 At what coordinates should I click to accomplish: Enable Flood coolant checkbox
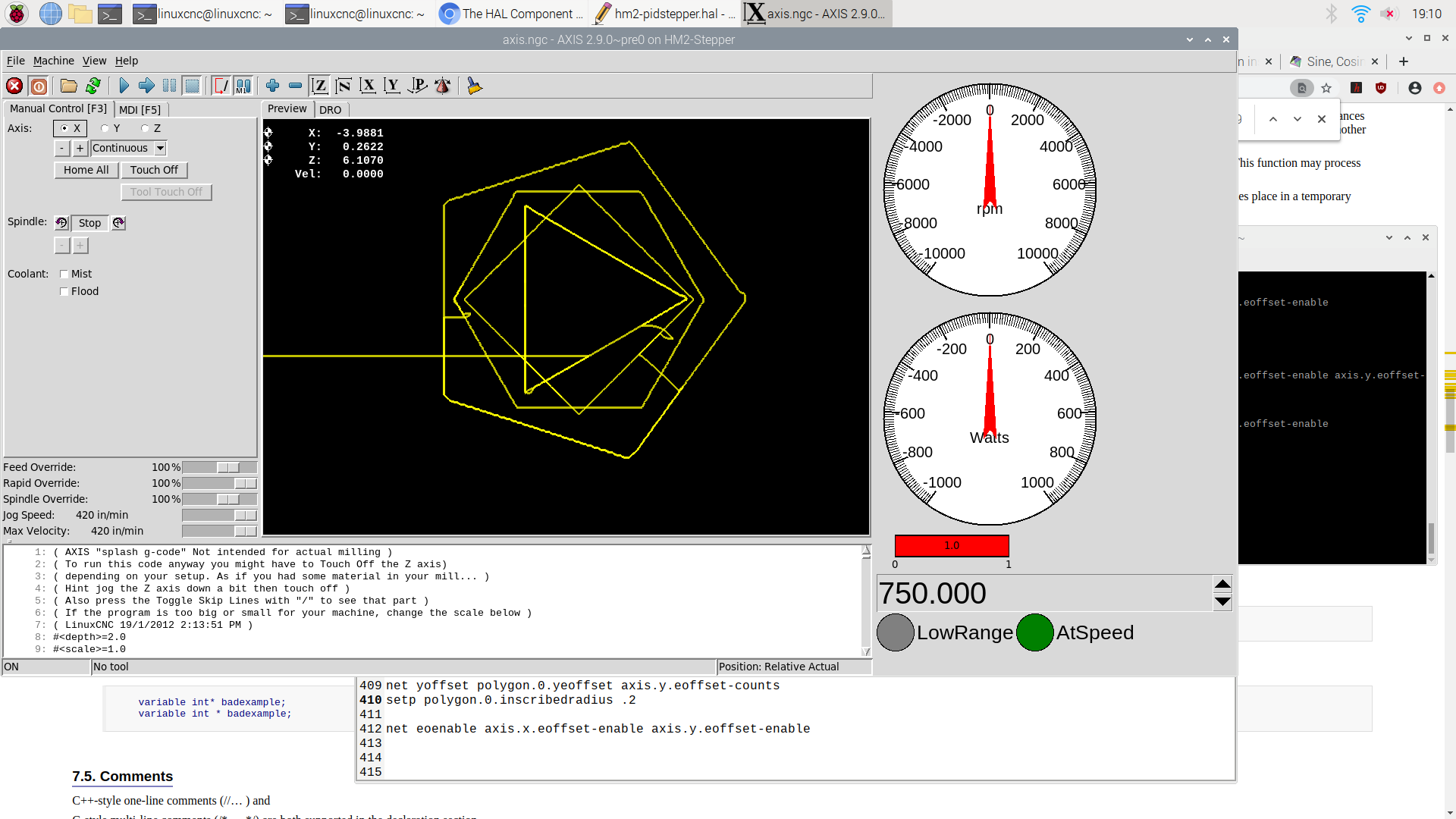(64, 291)
